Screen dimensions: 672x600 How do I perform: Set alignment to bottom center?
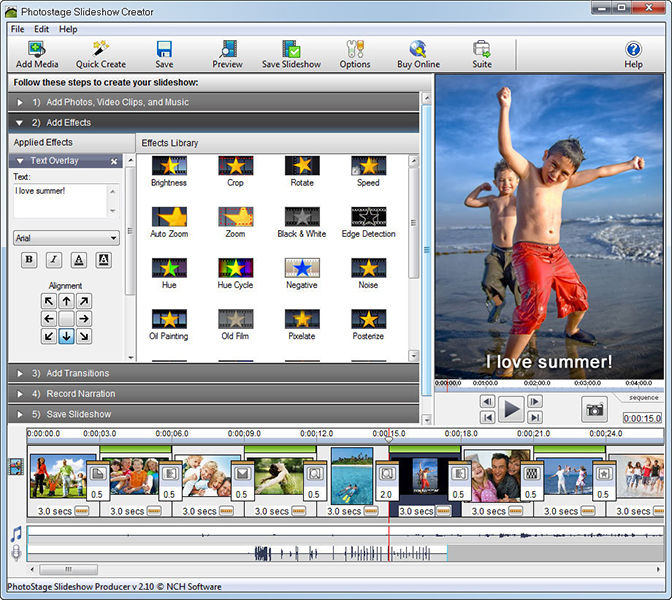[66, 336]
